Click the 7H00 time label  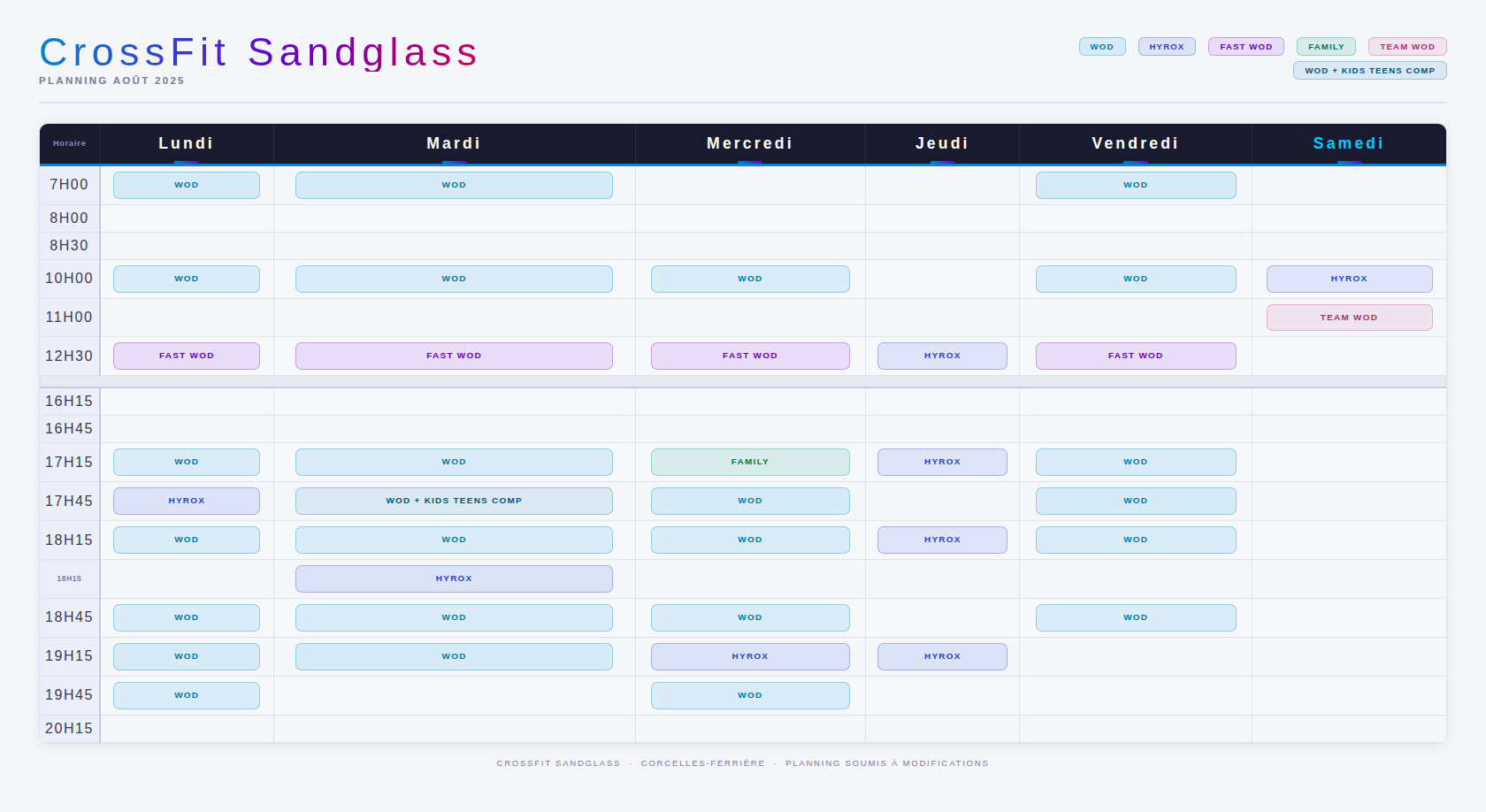click(x=69, y=185)
